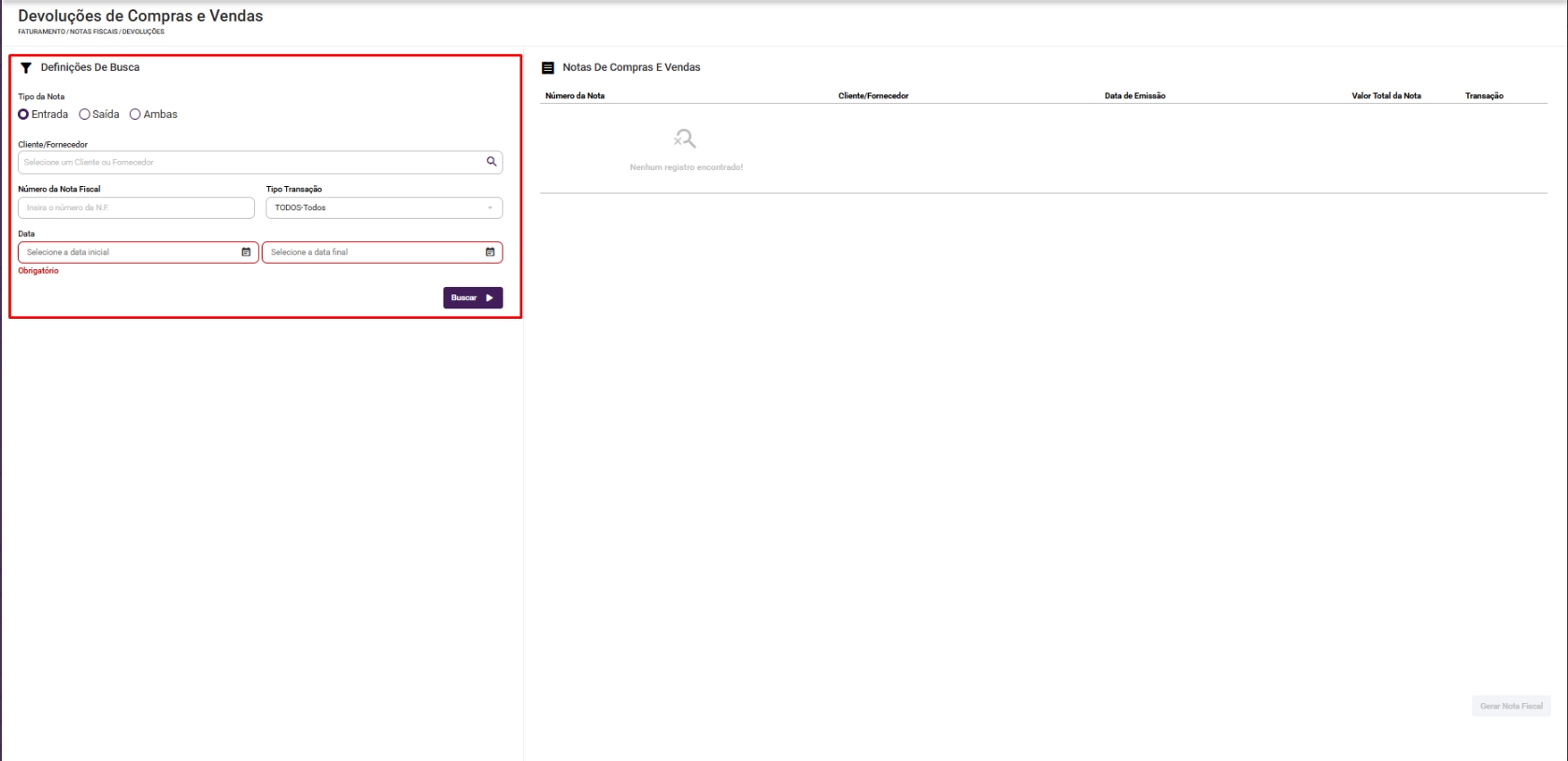Focus the Cliente/Fornecedor search field
The height and width of the screenshot is (761, 1568).
[x=260, y=163]
